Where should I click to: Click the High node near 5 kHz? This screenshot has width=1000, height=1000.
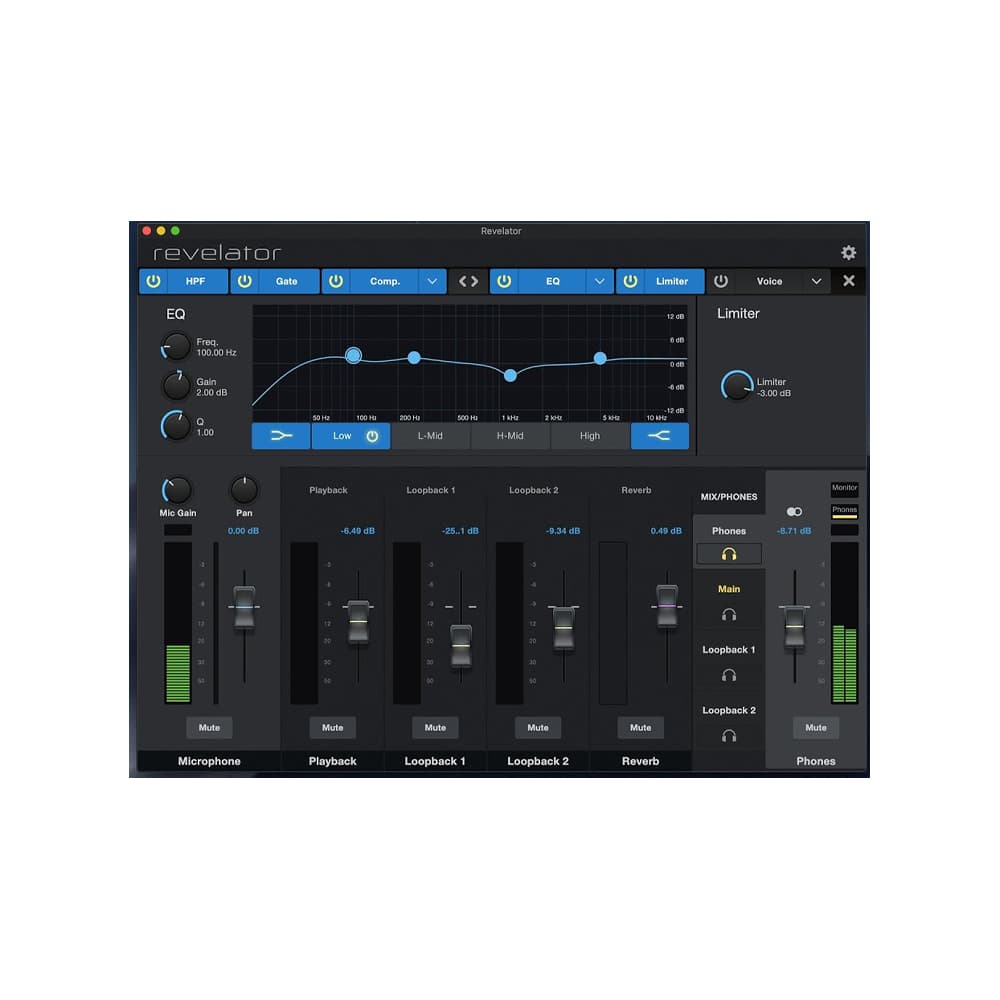(600, 358)
